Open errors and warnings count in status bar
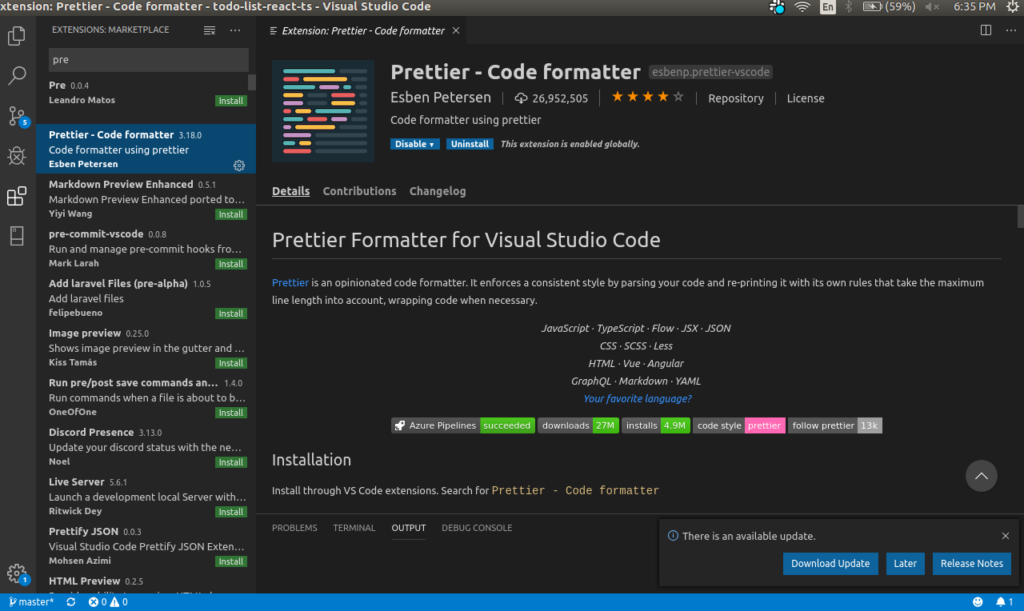1024x611 pixels. pyautogui.click(x=108, y=602)
